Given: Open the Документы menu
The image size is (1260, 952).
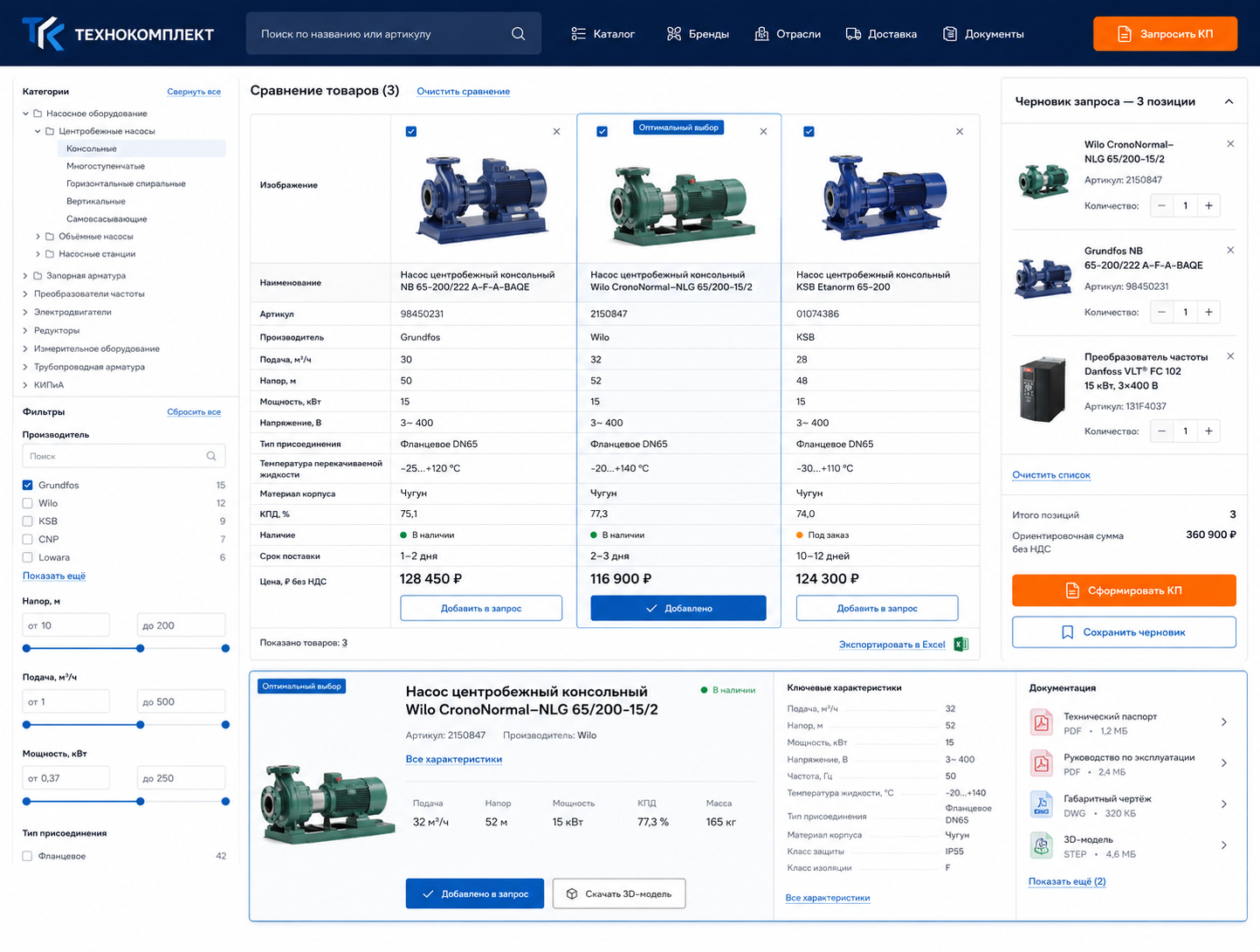Looking at the screenshot, I should coord(983,34).
